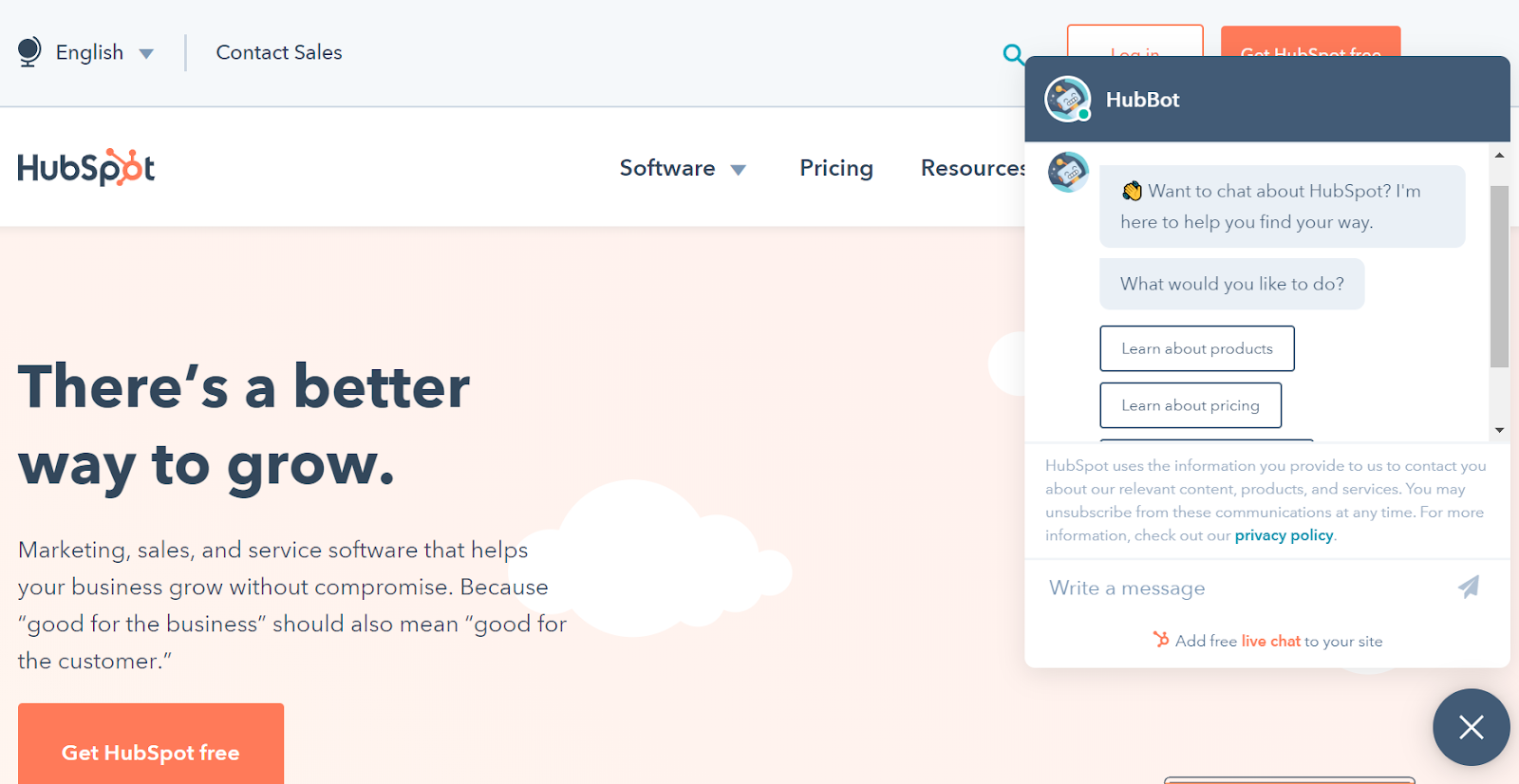The width and height of the screenshot is (1519, 784).
Task: Open the Contact Sales link
Action: coord(279,52)
